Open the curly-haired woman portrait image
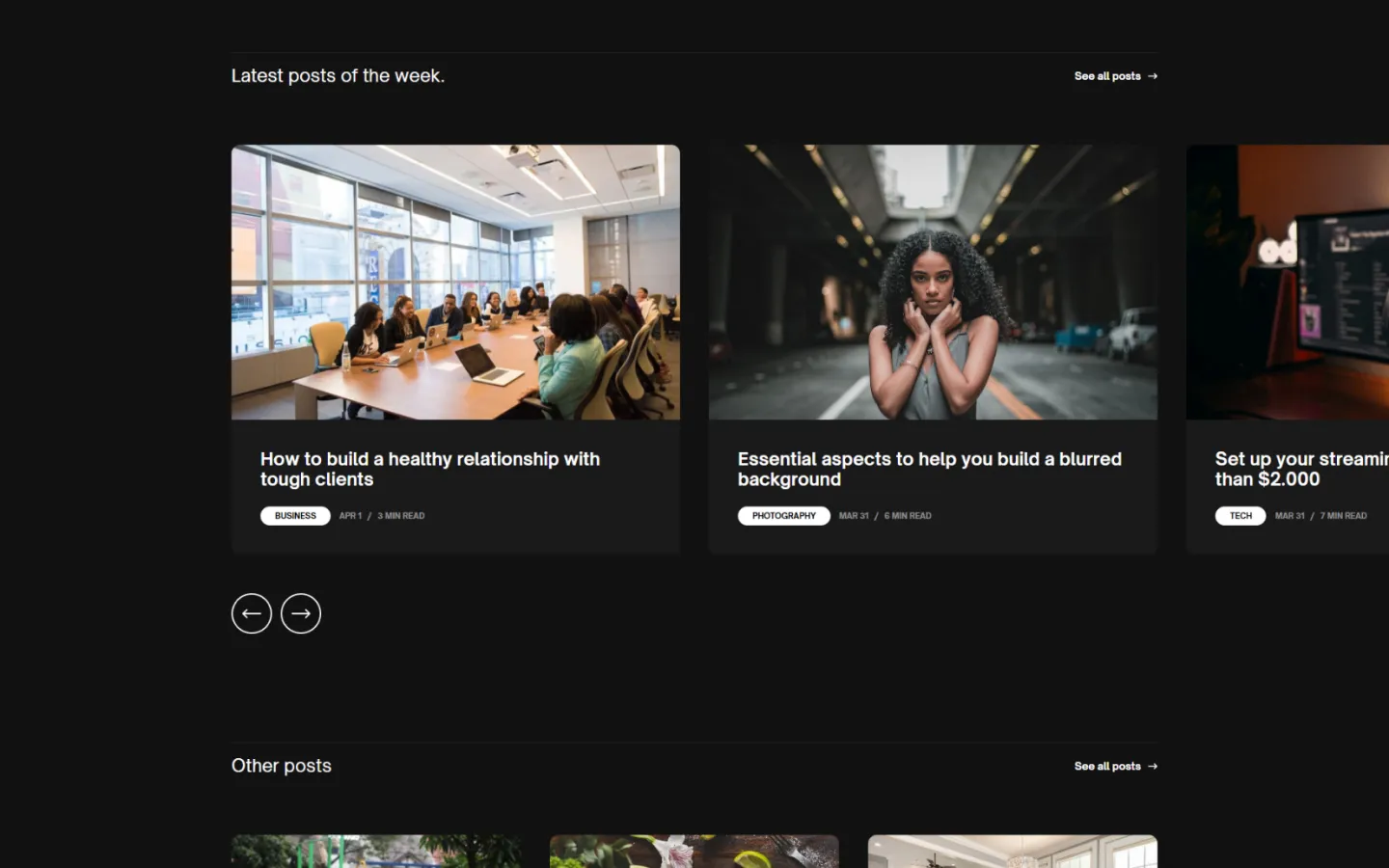 [933, 283]
